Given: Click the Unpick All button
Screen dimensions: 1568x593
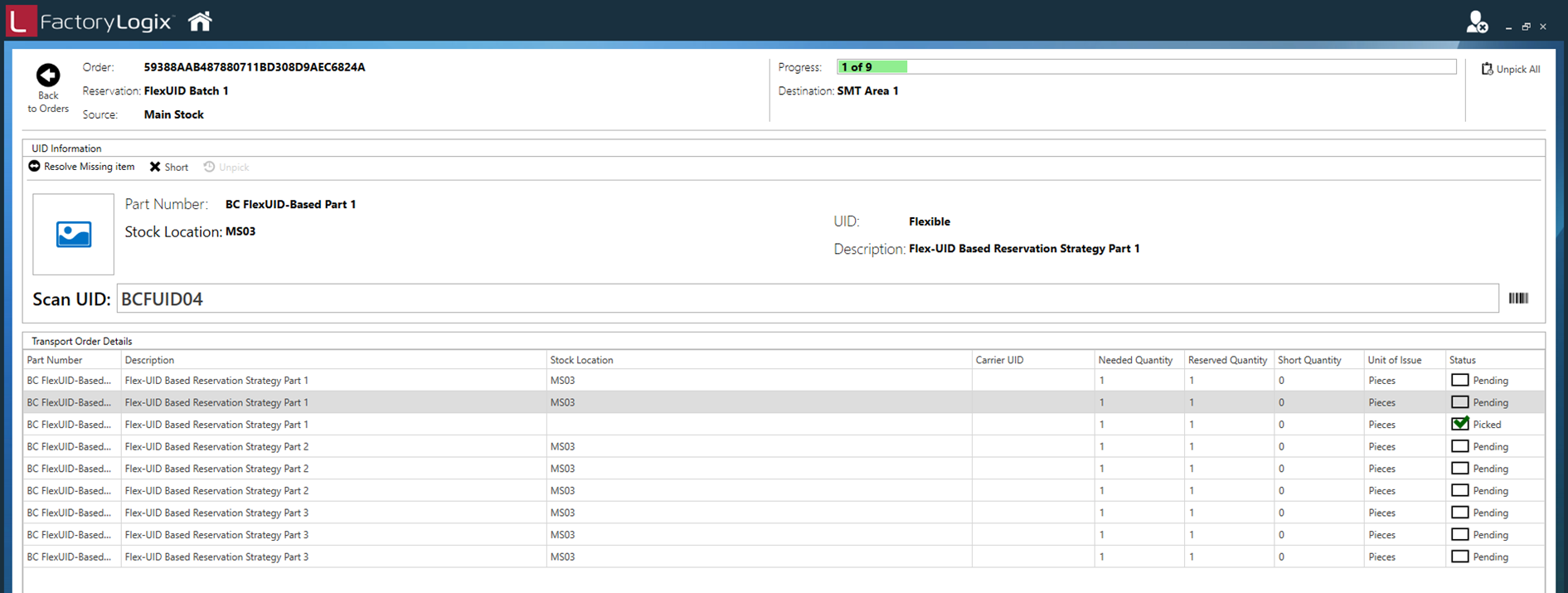Looking at the screenshot, I should pos(1511,70).
